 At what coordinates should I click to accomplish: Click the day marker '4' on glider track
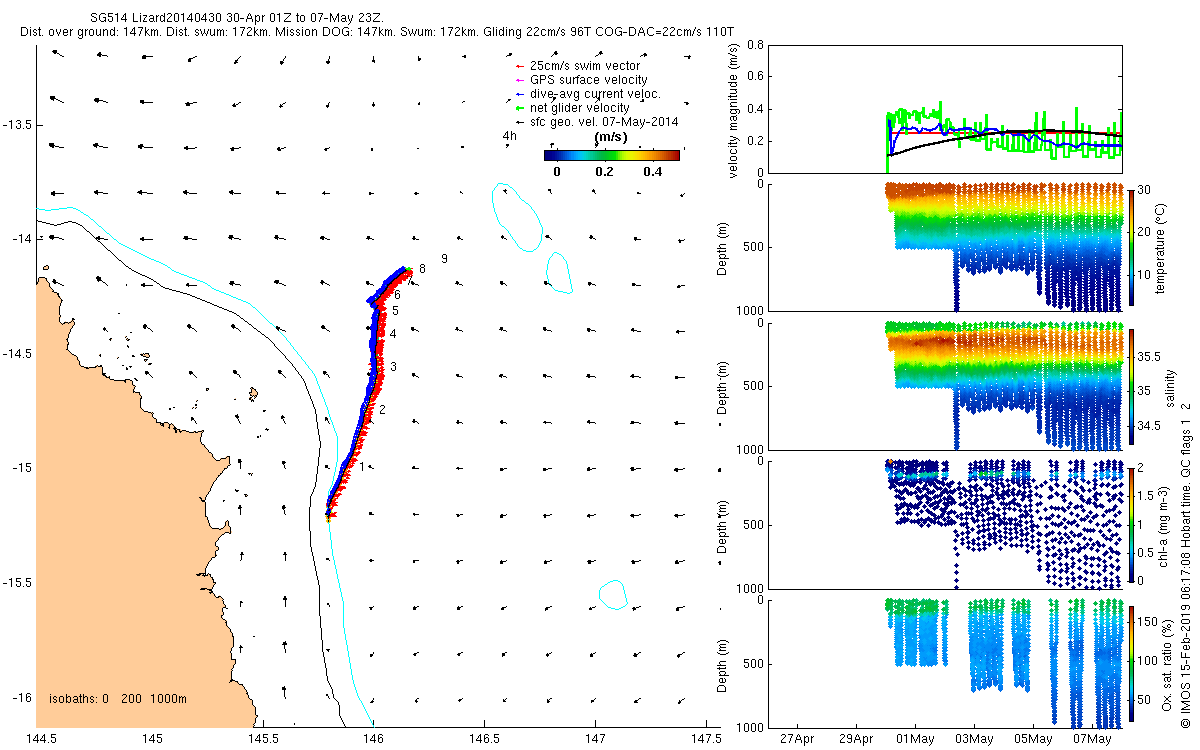click(x=393, y=333)
